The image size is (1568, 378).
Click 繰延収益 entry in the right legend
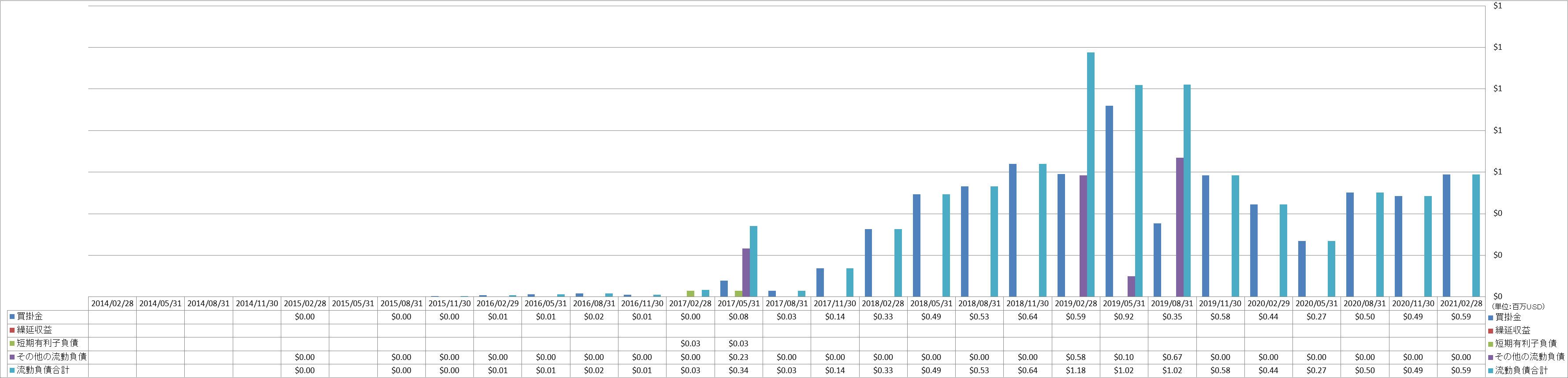(x=1508, y=330)
